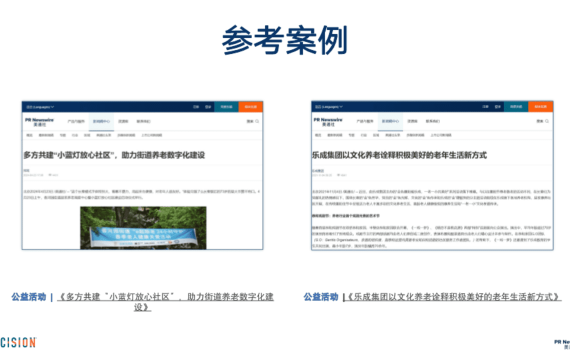Image resolution: width=570 pixels, height=360 pixels.
Task: Open the Language dropdown in right screenshot
Action: (329, 107)
